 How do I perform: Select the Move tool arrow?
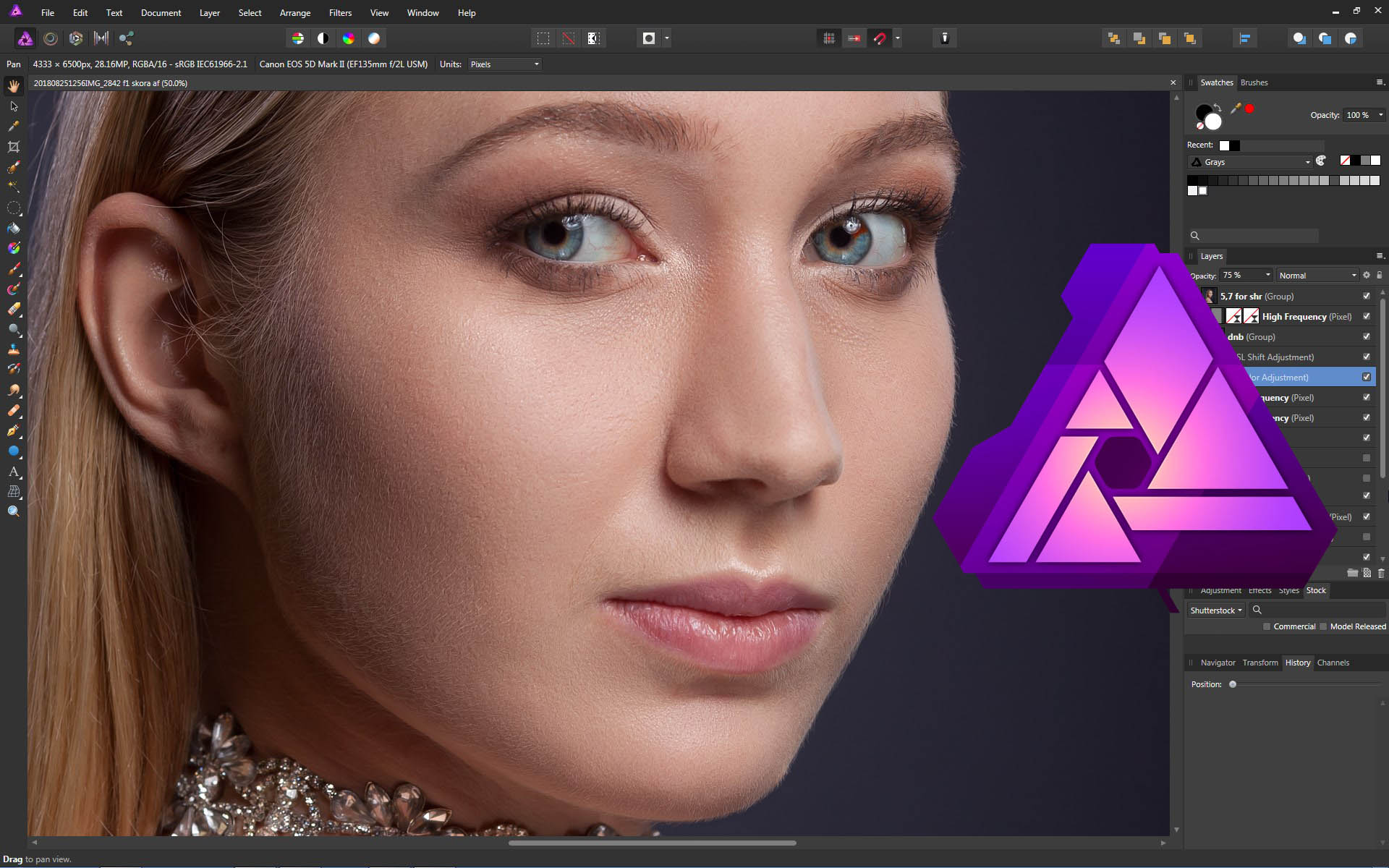pyautogui.click(x=14, y=106)
